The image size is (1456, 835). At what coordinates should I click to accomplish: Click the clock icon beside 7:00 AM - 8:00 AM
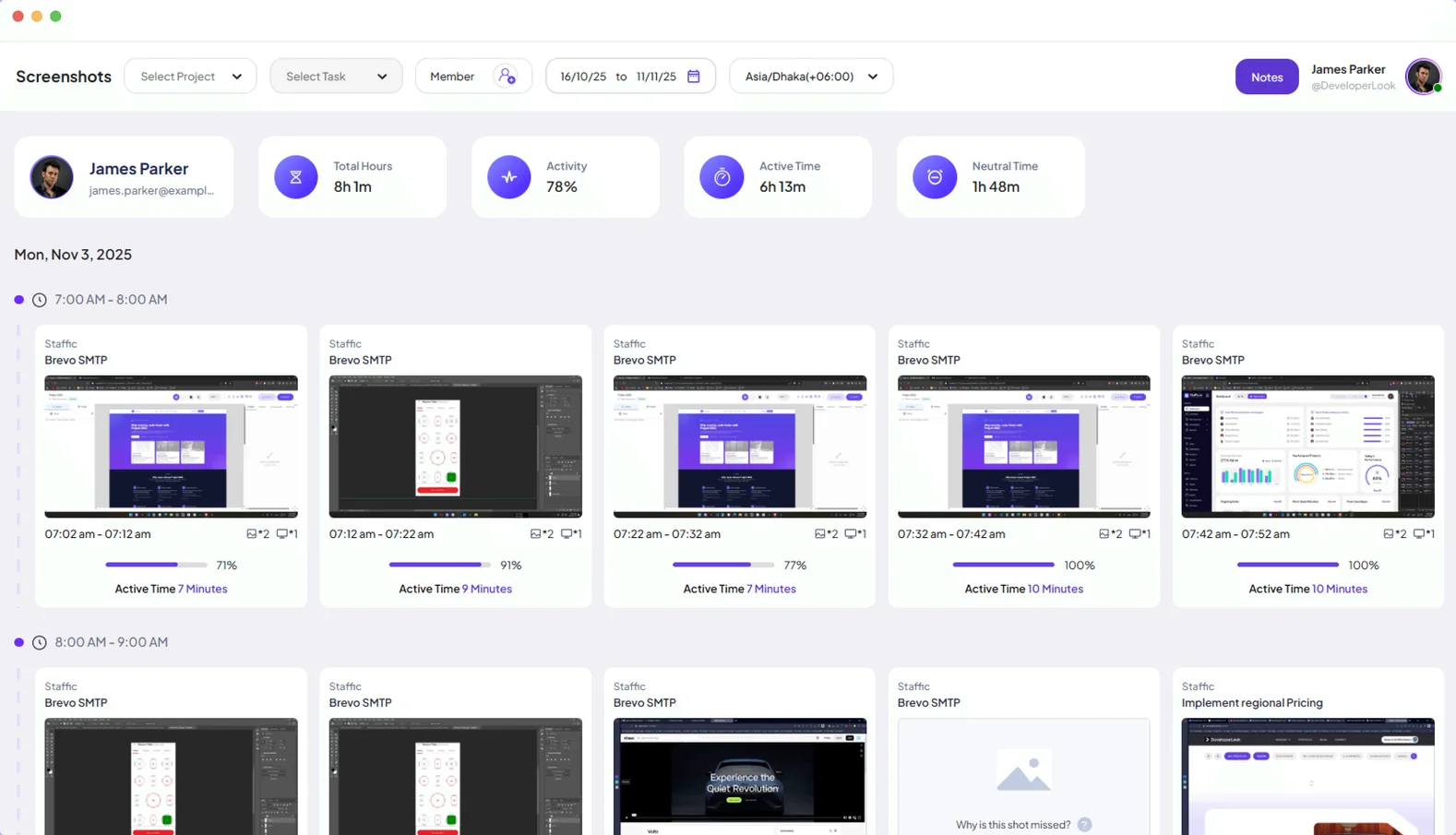40,300
